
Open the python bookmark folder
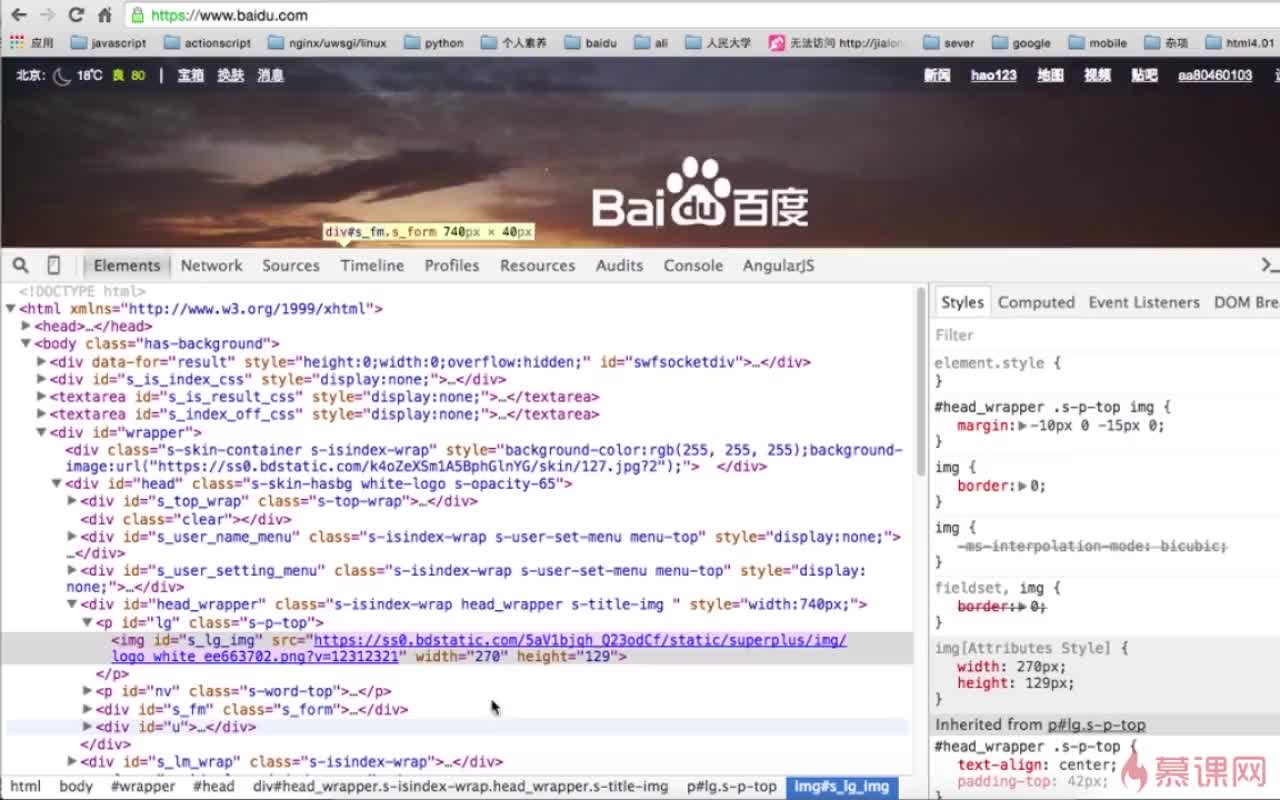point(434,43)
